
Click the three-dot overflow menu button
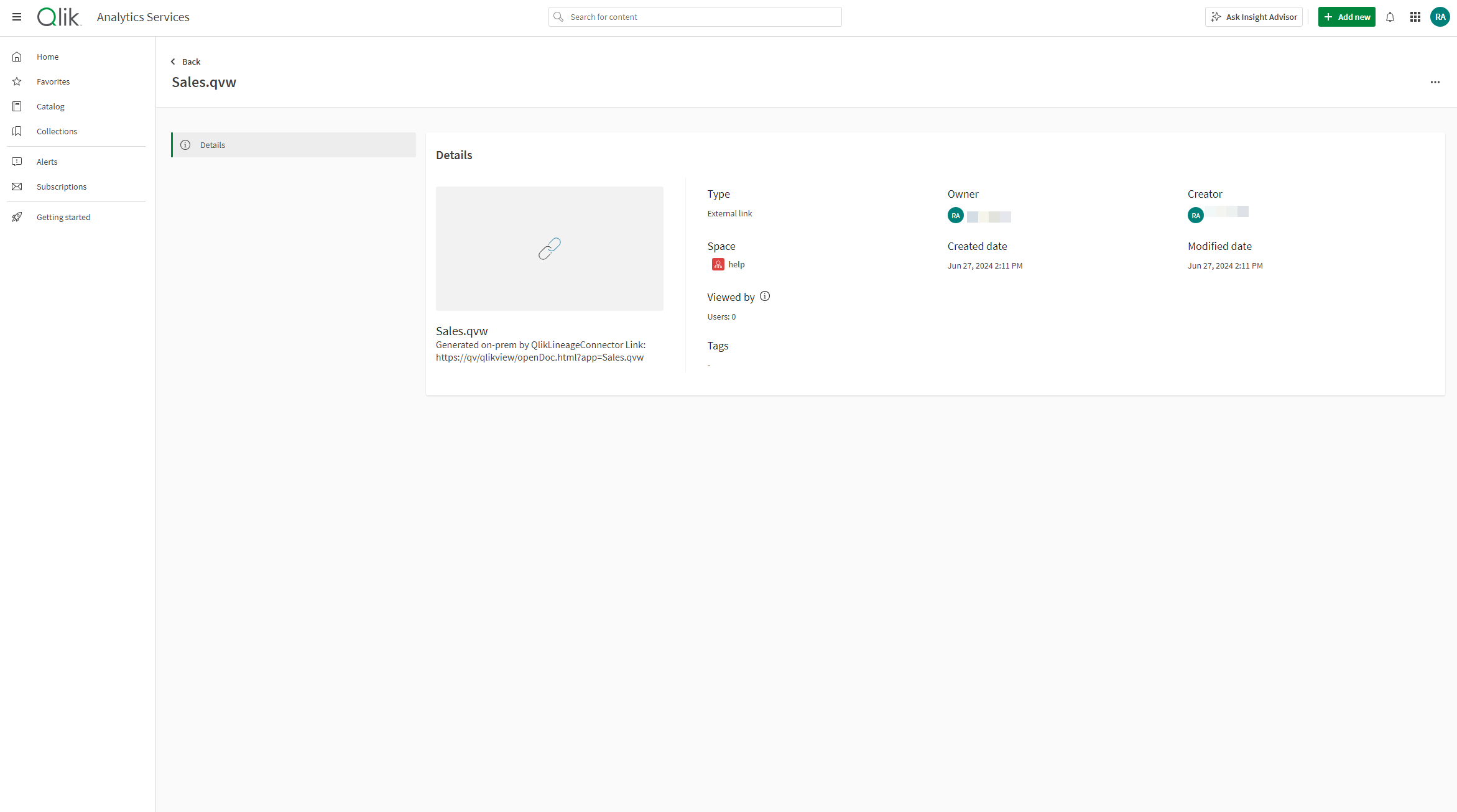click(1436, 82)
